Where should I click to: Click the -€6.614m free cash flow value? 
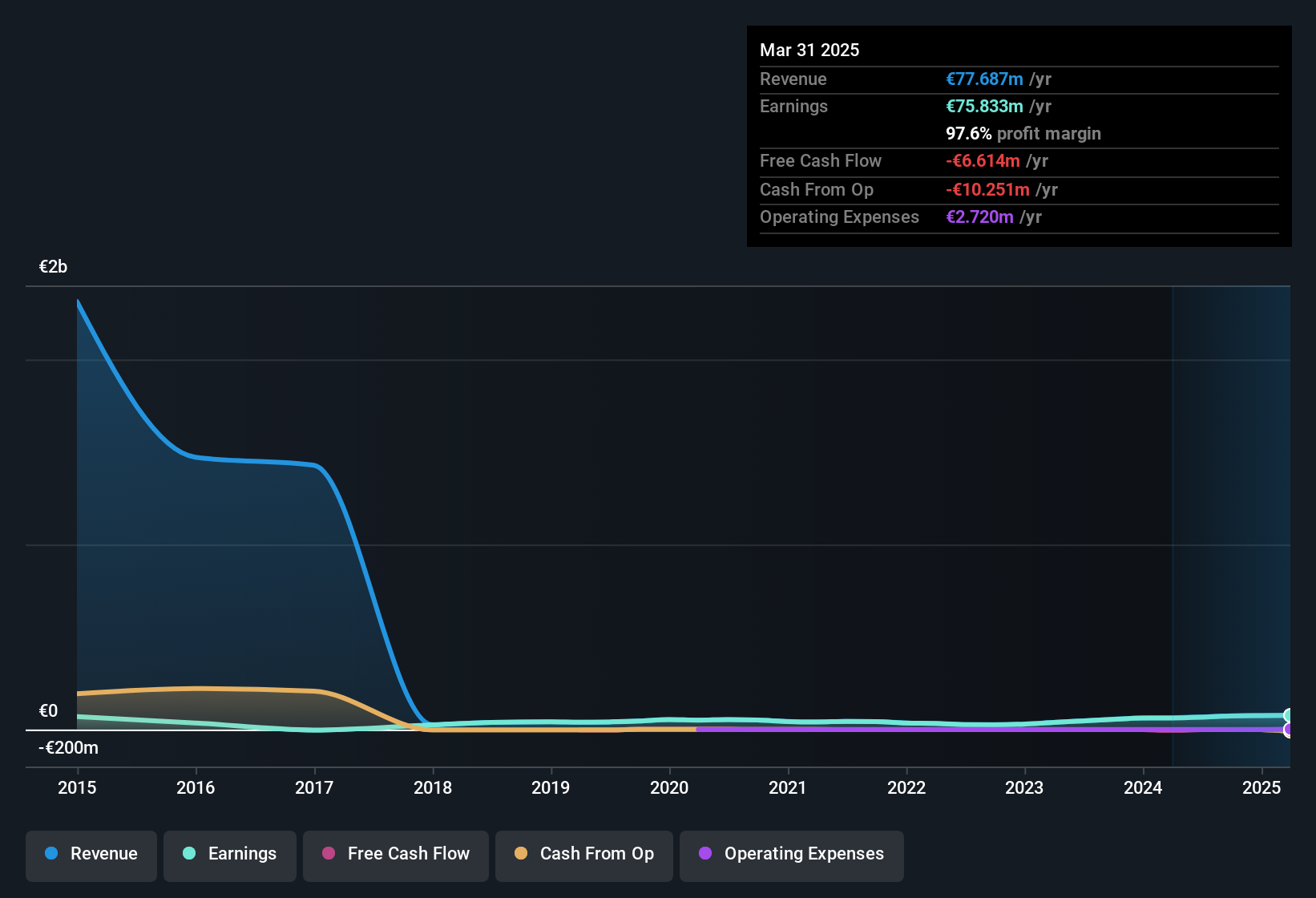coord(983,160)
